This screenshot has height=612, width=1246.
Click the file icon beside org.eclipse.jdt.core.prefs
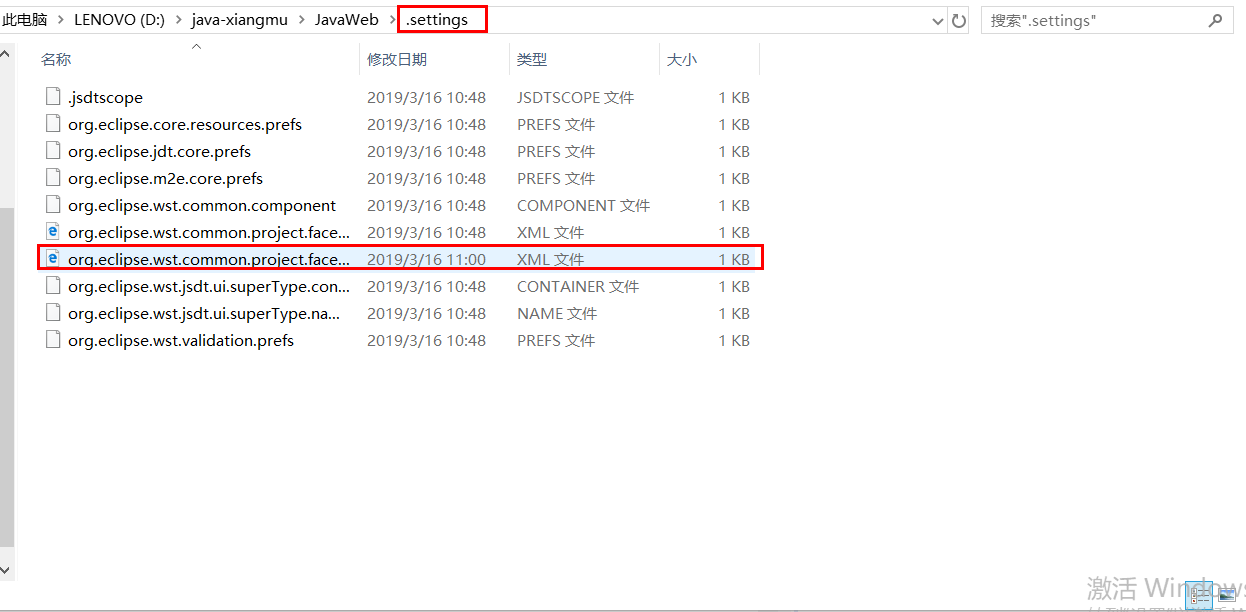[x=52, y=150]
